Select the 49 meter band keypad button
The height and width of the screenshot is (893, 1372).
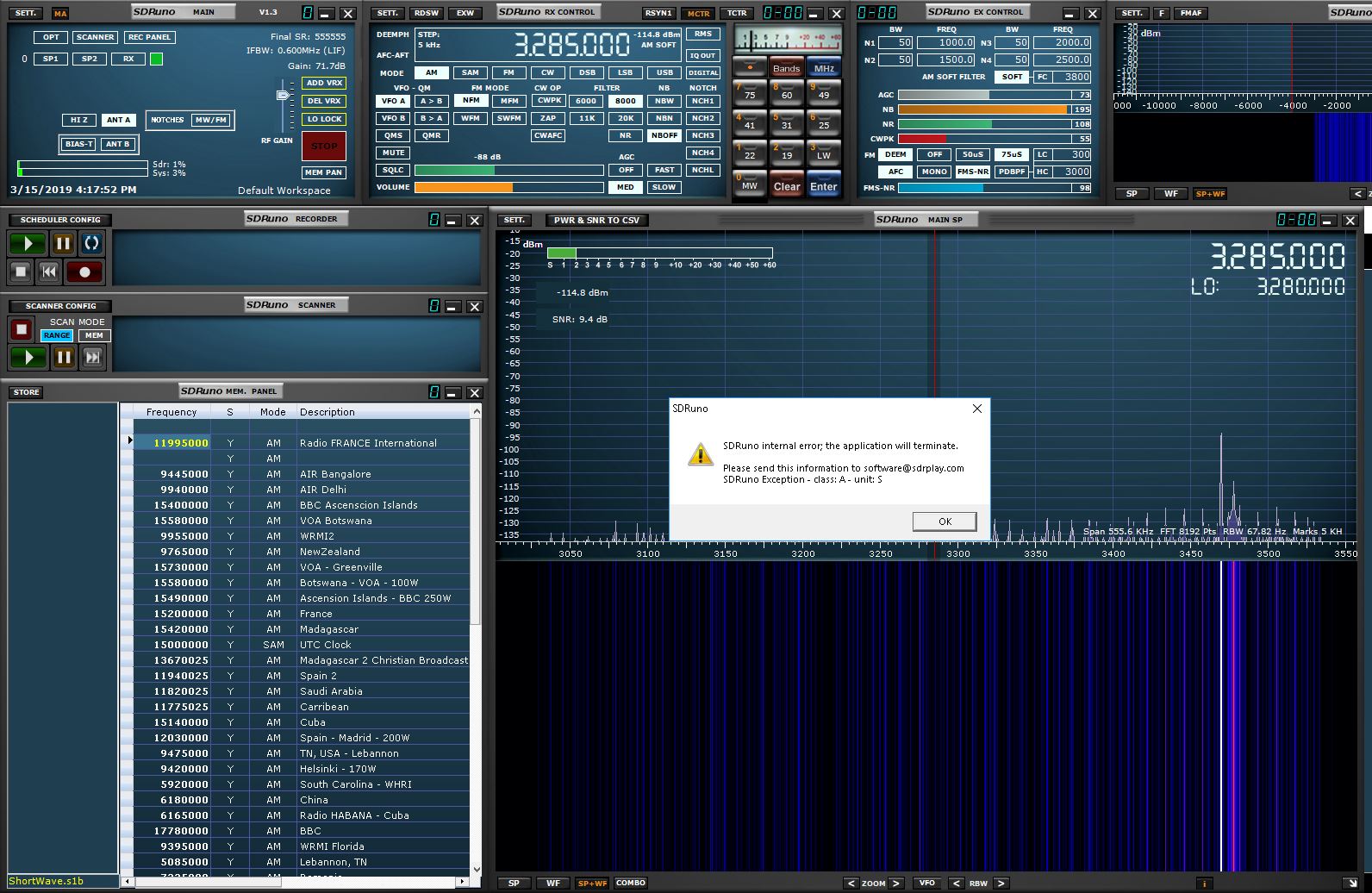[824, 93]
